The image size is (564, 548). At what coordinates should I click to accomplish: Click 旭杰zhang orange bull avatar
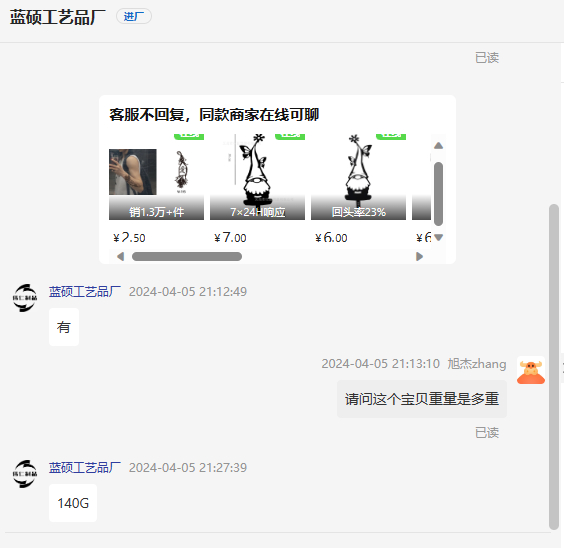531,370
